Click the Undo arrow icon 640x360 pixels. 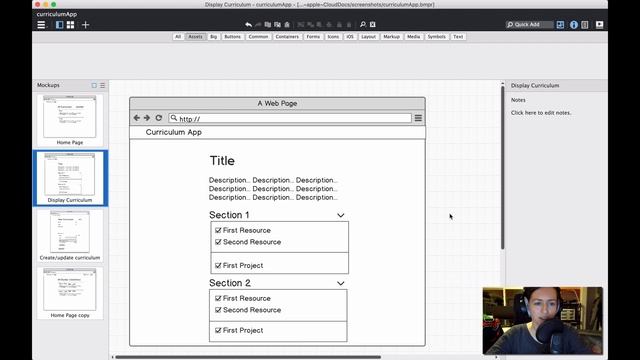coord(248,24)
